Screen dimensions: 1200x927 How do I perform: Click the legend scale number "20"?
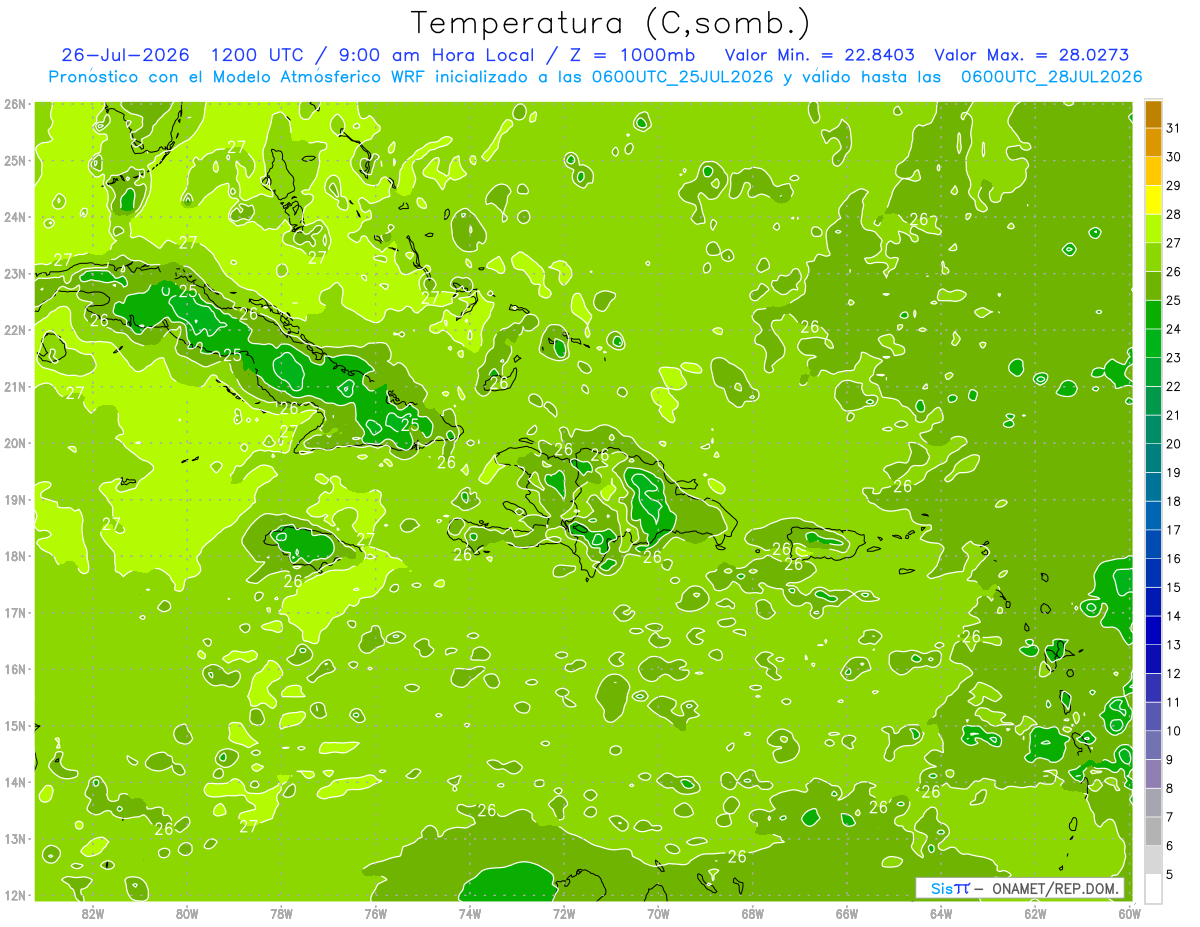pyautogui.click(x=1174, y=444)
